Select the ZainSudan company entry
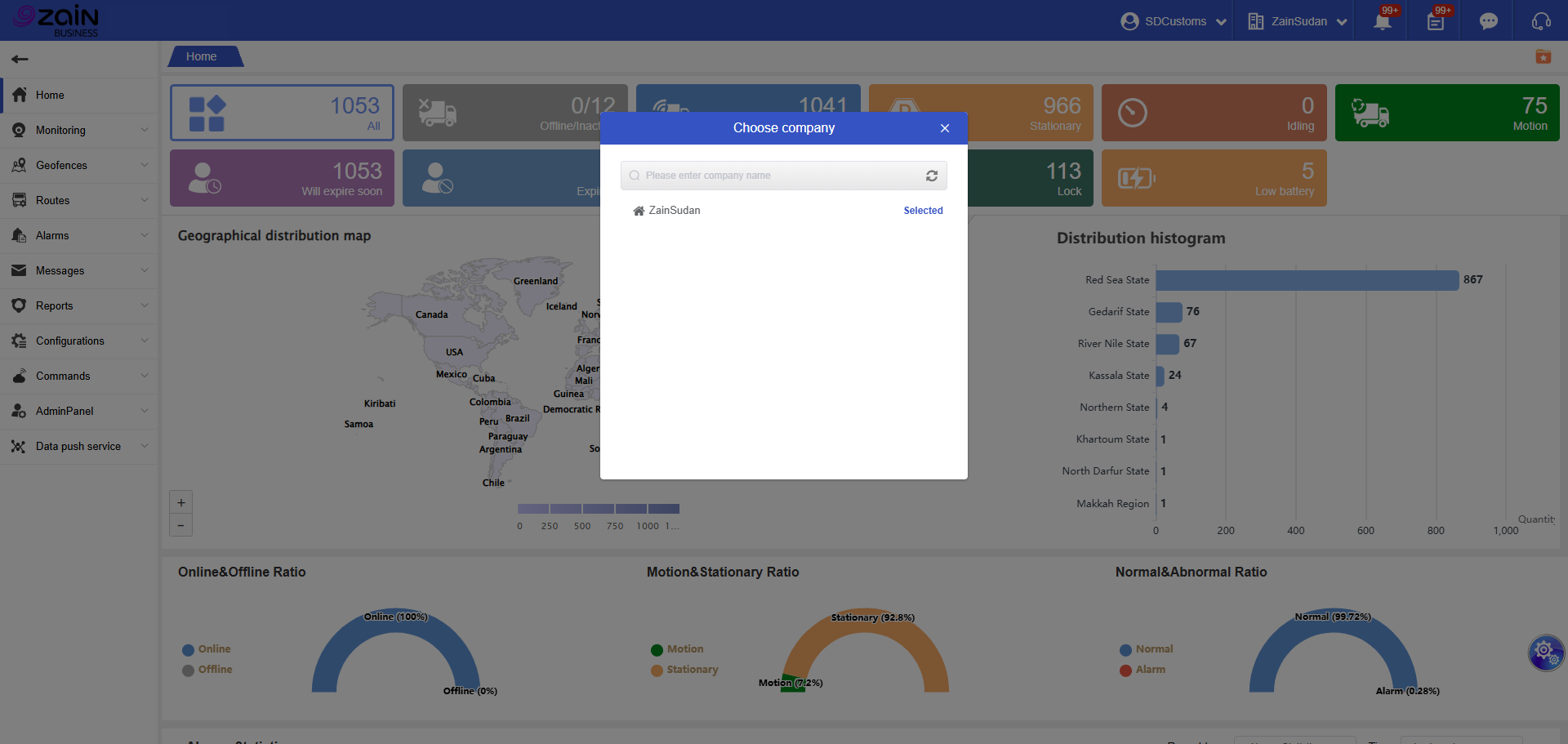Viewport: 1568px width, 744px height. point(674,211)
